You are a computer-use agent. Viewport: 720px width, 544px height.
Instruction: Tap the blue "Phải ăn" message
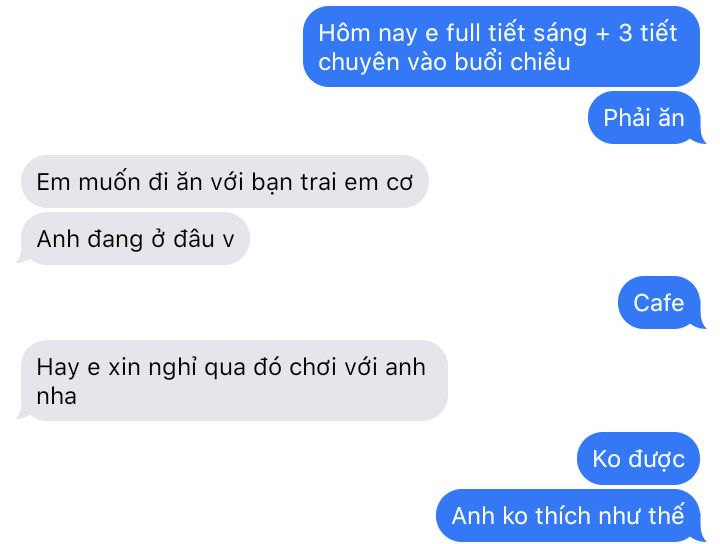point(646,118)
